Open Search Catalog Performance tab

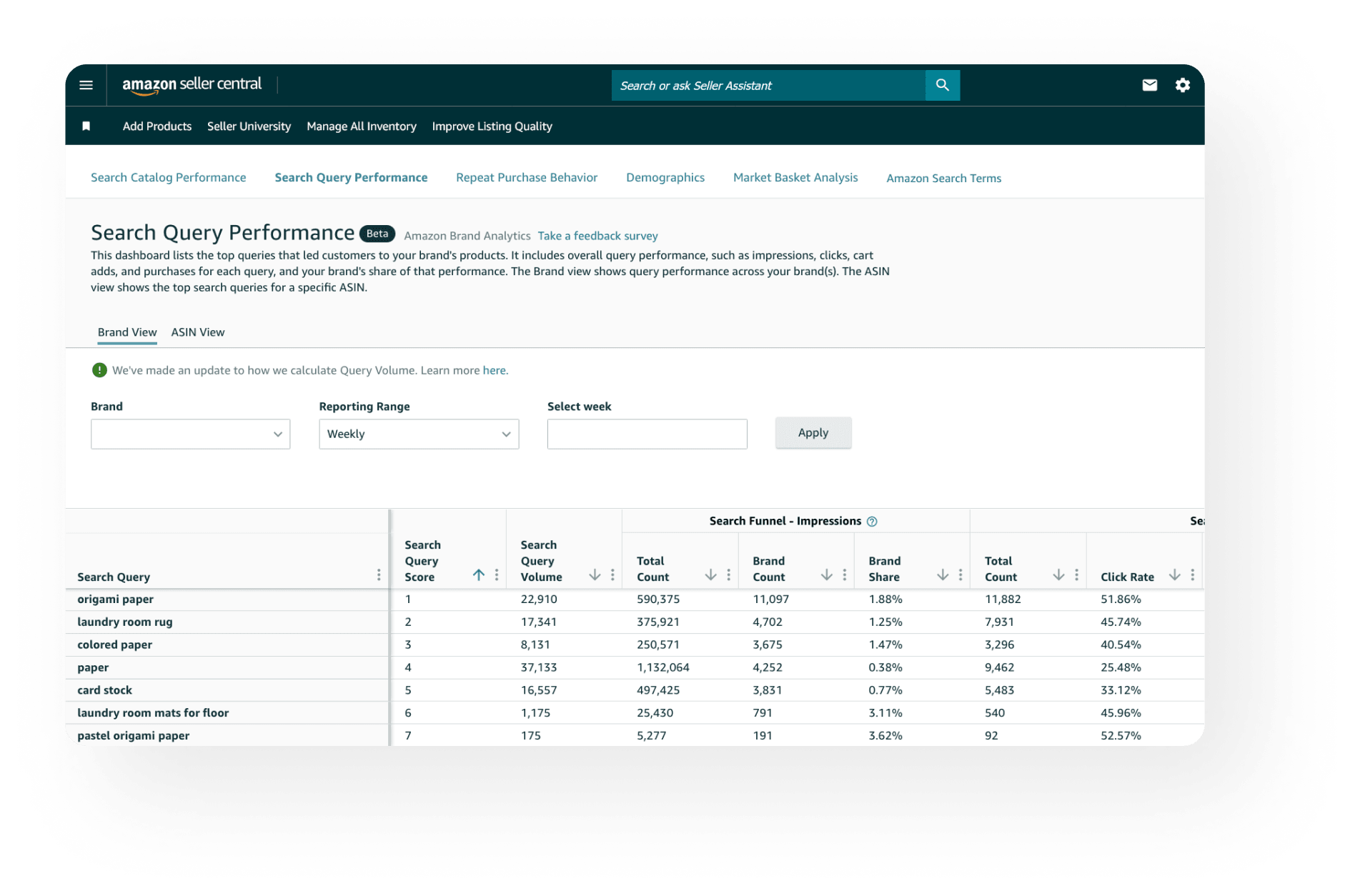tap(168, 177)
